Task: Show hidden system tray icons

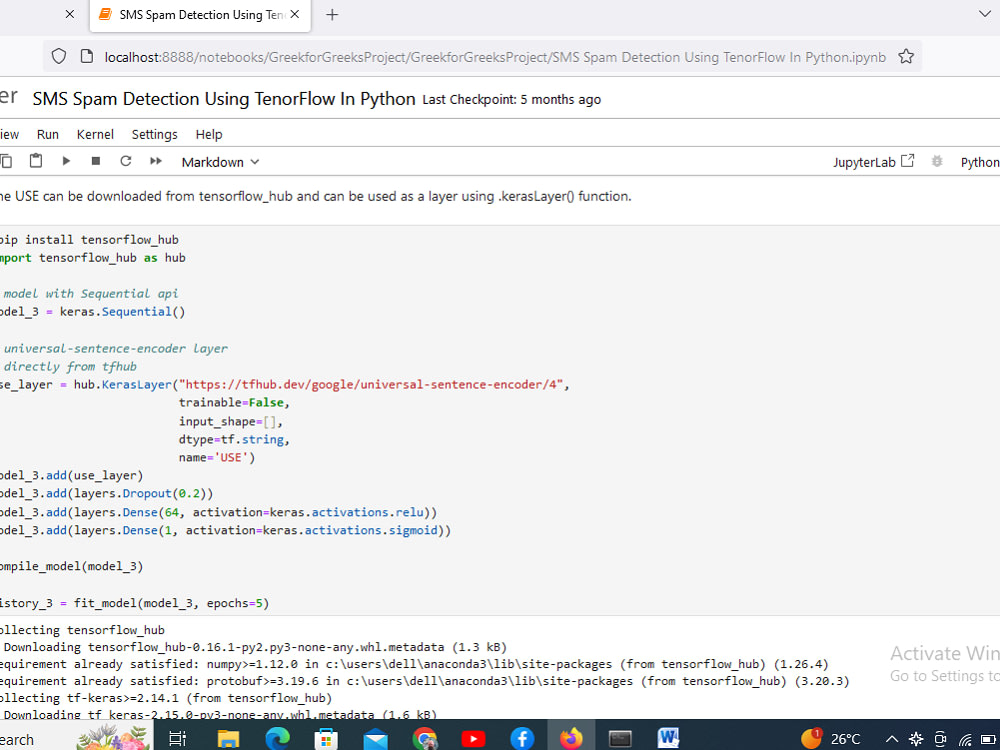Action: click(x=892, y=738)
